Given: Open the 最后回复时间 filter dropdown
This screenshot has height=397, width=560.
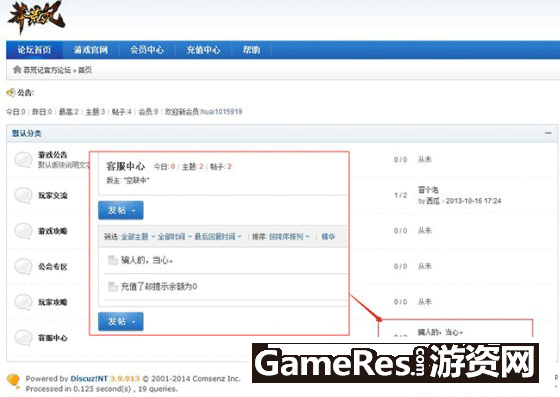Looking at the screenshot, I should (218, 237).
